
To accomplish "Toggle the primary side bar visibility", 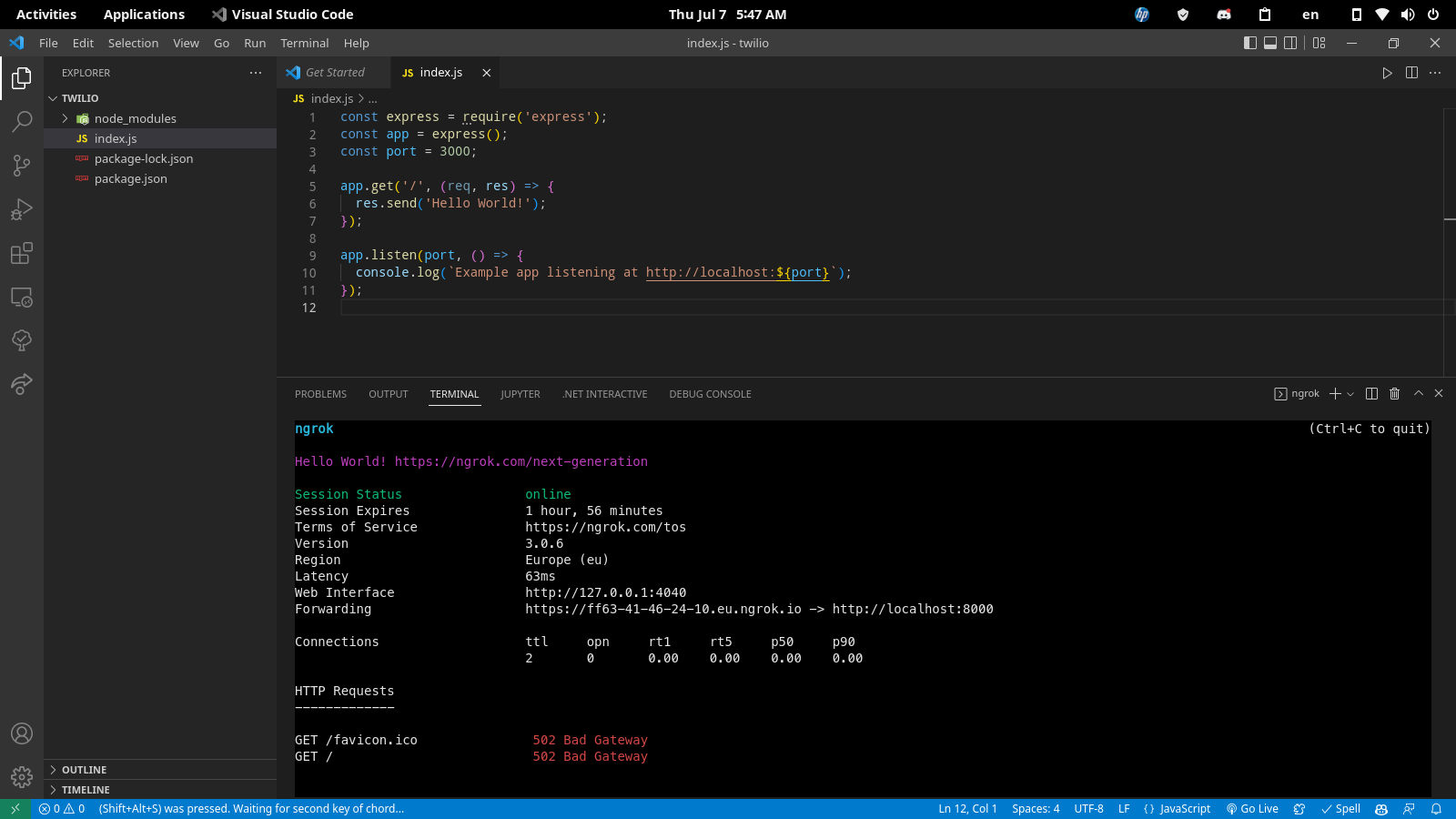I will pyautogui.click(x=1250, y=43).
